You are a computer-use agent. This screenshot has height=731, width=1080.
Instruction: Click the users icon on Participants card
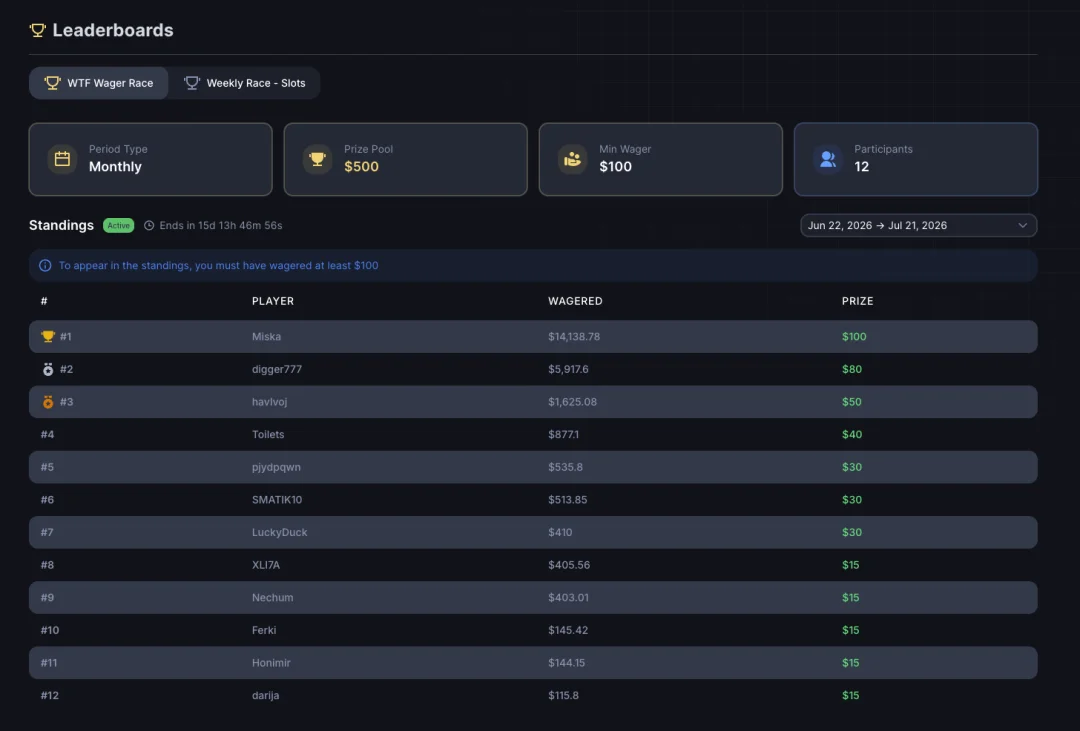828,159
